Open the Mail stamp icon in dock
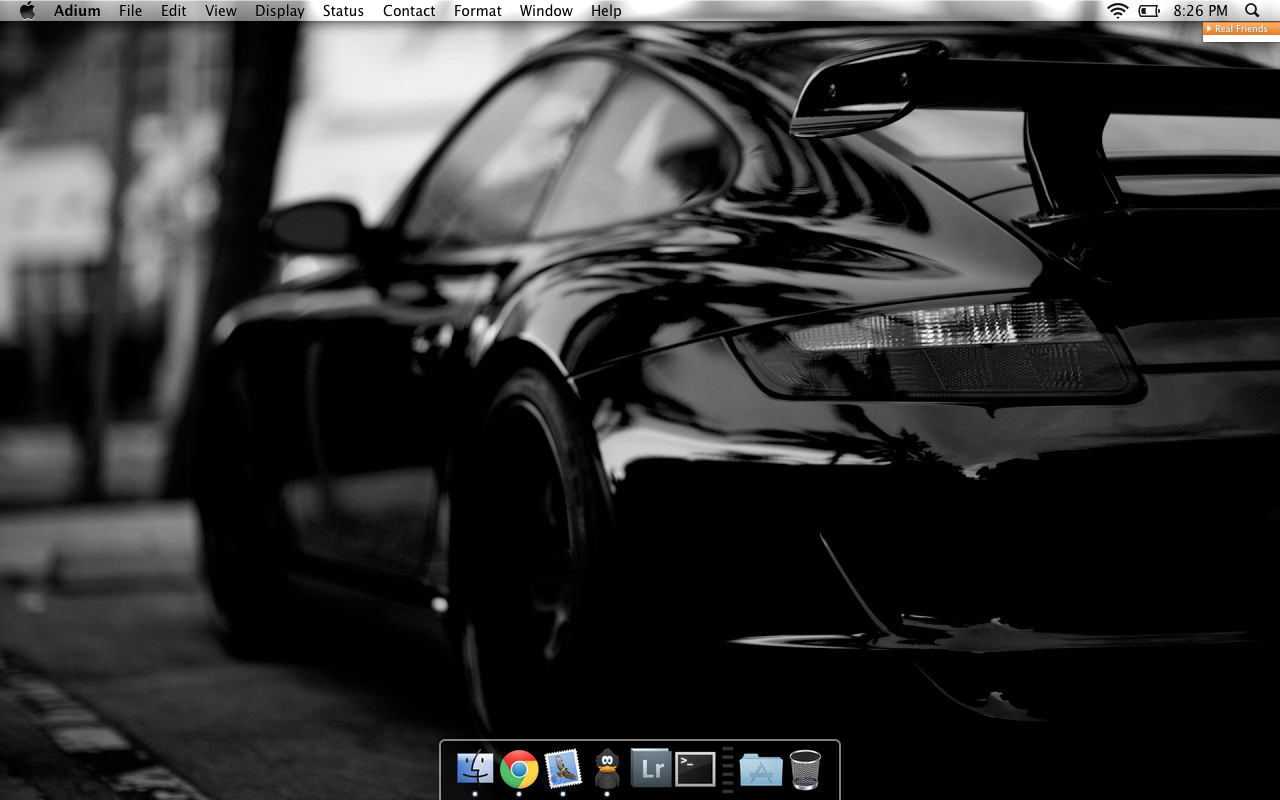 click(563, 768)
